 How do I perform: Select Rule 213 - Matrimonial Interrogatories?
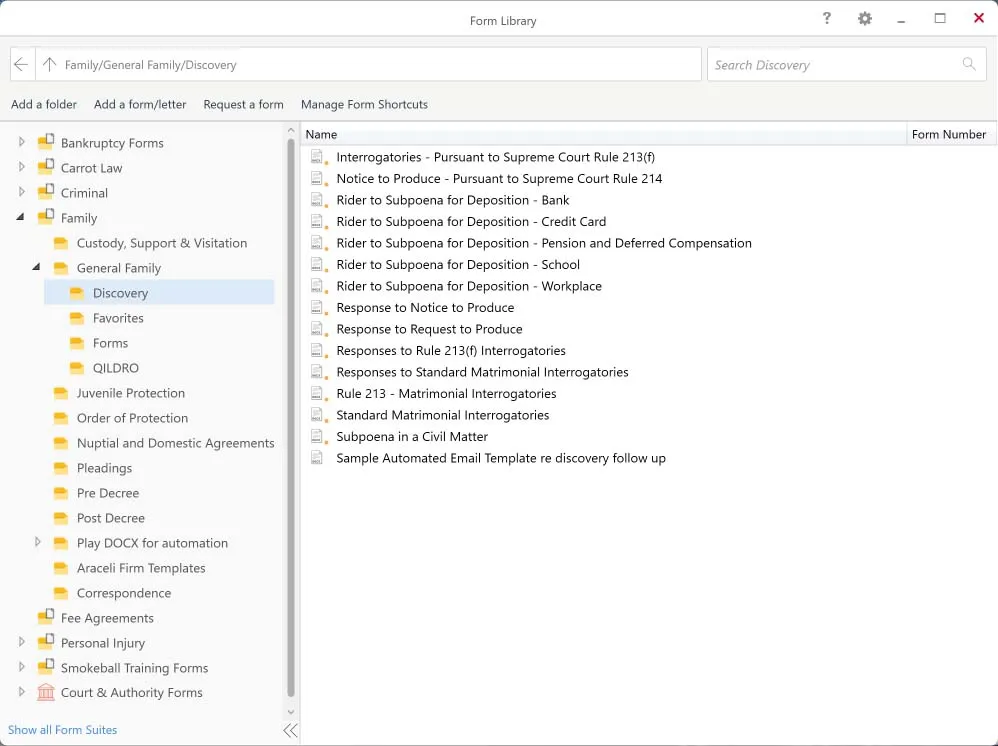(446, 393)
